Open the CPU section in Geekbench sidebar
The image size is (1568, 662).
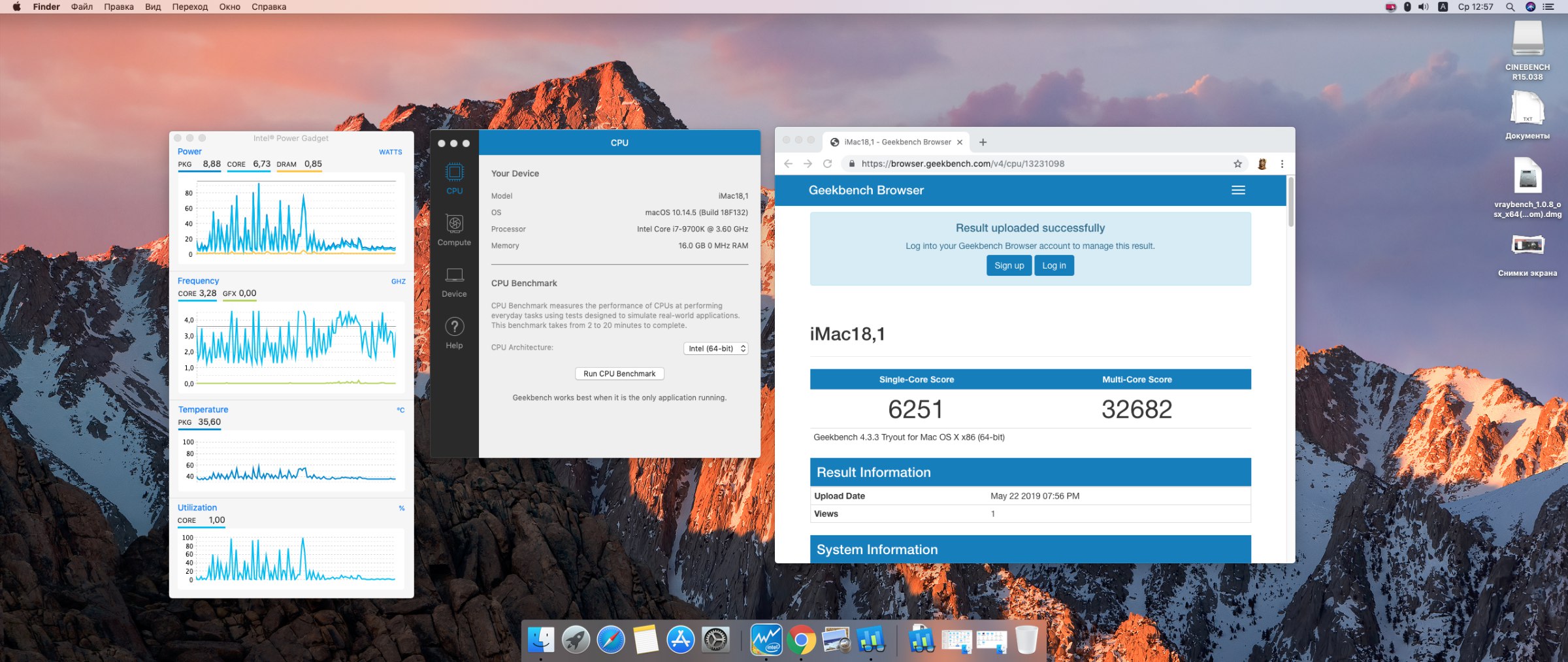(x=454, y=178)
